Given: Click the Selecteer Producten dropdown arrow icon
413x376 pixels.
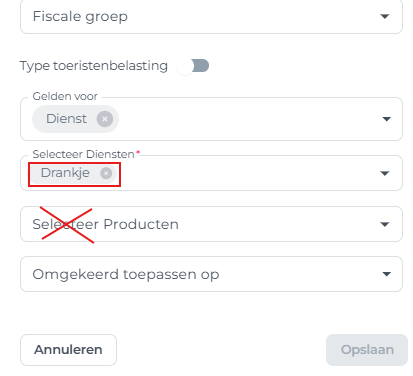Looking at the screenshot, I should click(x=385, y=224).
